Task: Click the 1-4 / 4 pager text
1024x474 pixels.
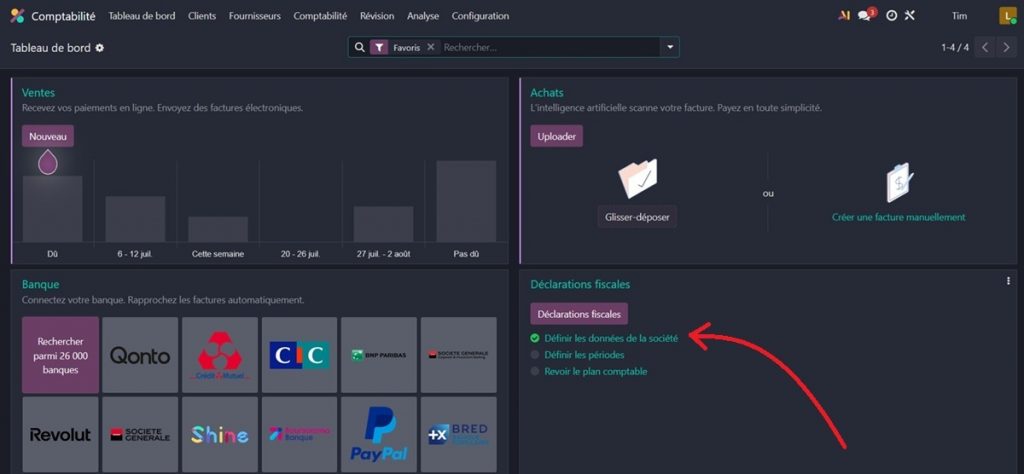Action: point(955,47)
